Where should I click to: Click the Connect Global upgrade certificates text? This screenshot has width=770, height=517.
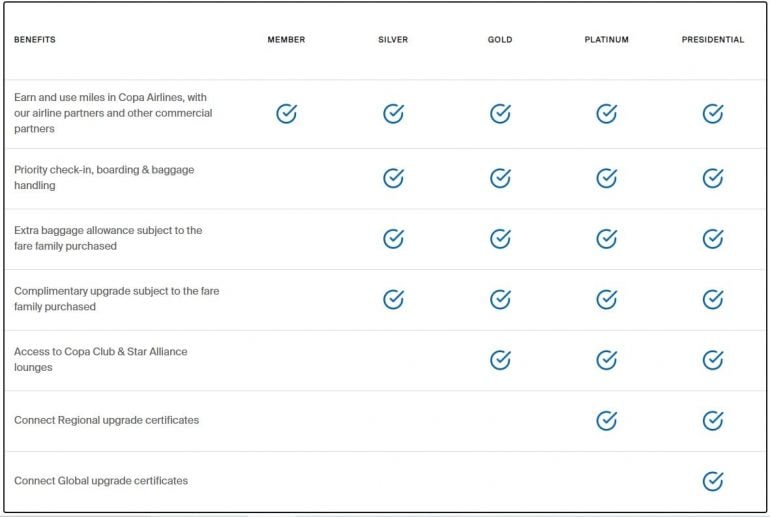click(101, 481)
